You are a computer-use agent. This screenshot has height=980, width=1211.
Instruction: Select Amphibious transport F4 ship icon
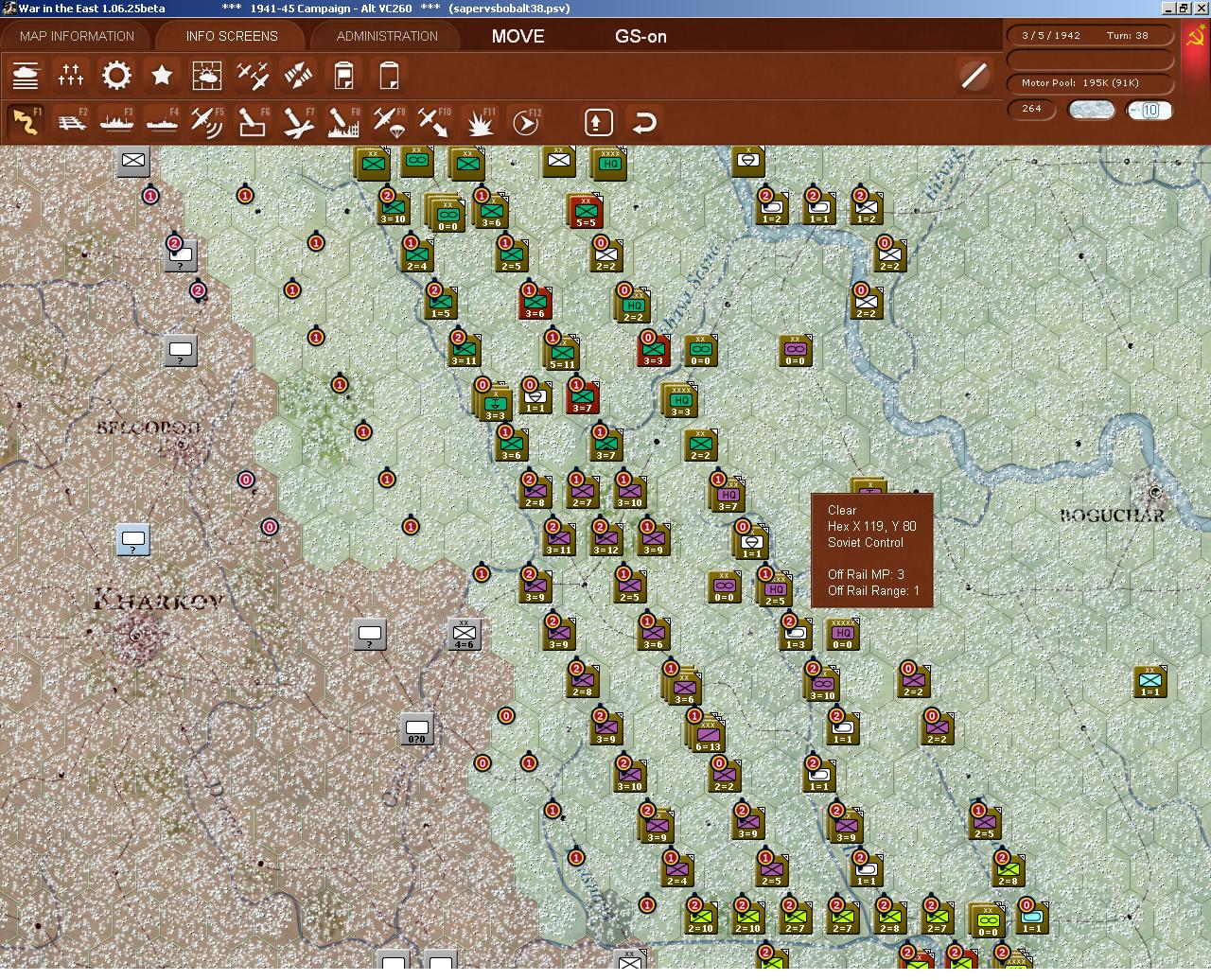click(x=162, y=122)
